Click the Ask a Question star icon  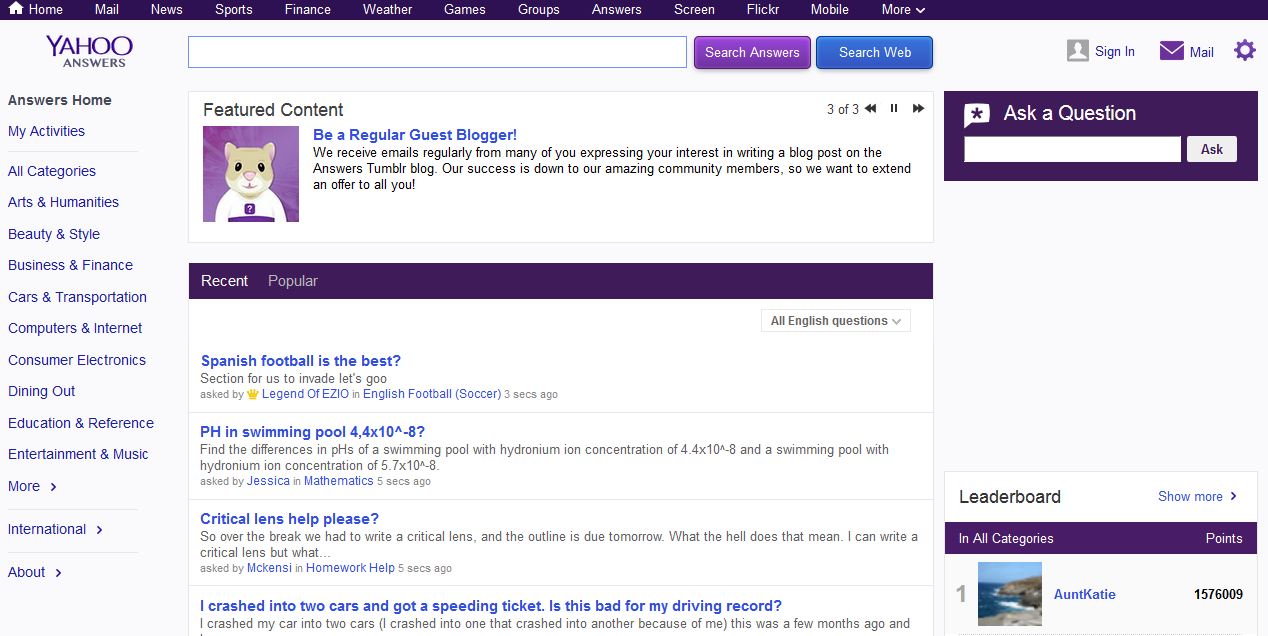(x=977, y=115)
